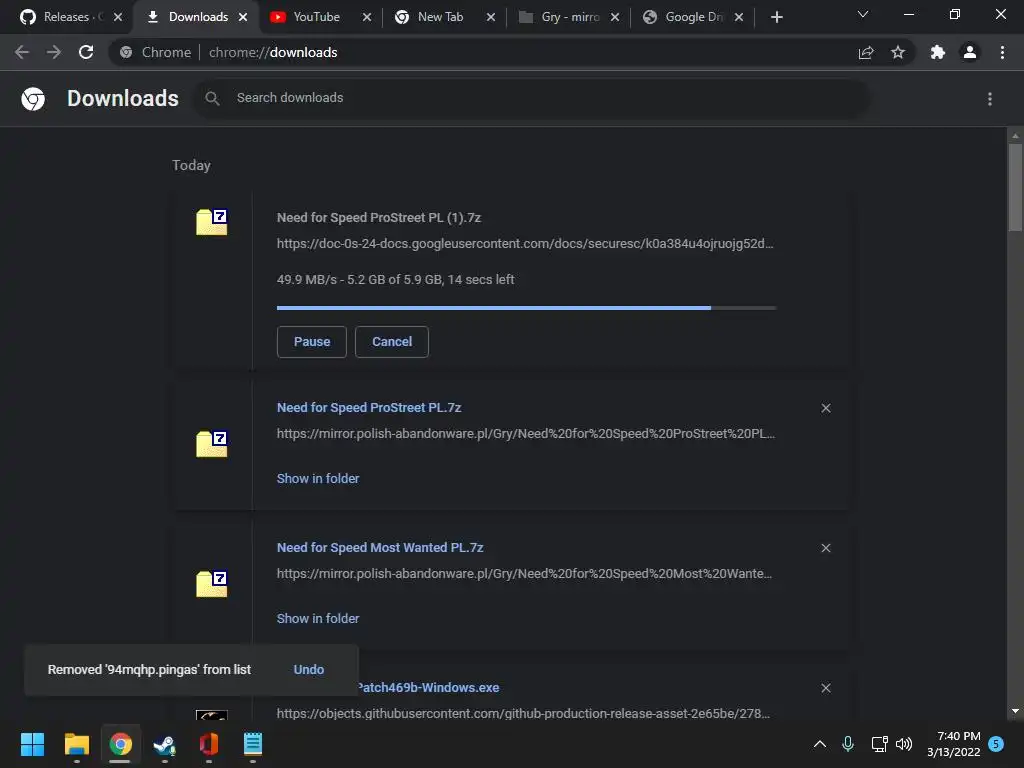Image resolution: width=1024 pixels, height=768 pixels.
Task: Bookmark this page with star icon
Action: point(898,52)
